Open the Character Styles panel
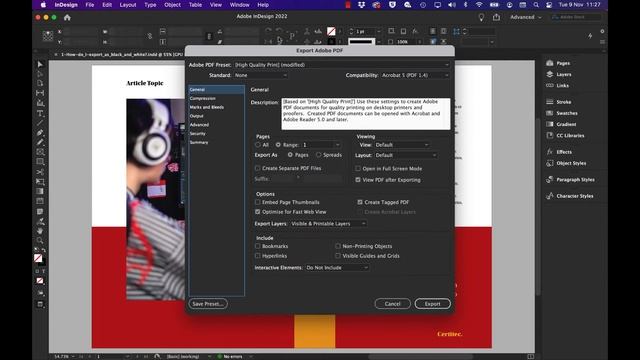Screen dimensions: 640x360 pyautogui.click(x=570, y=196)
